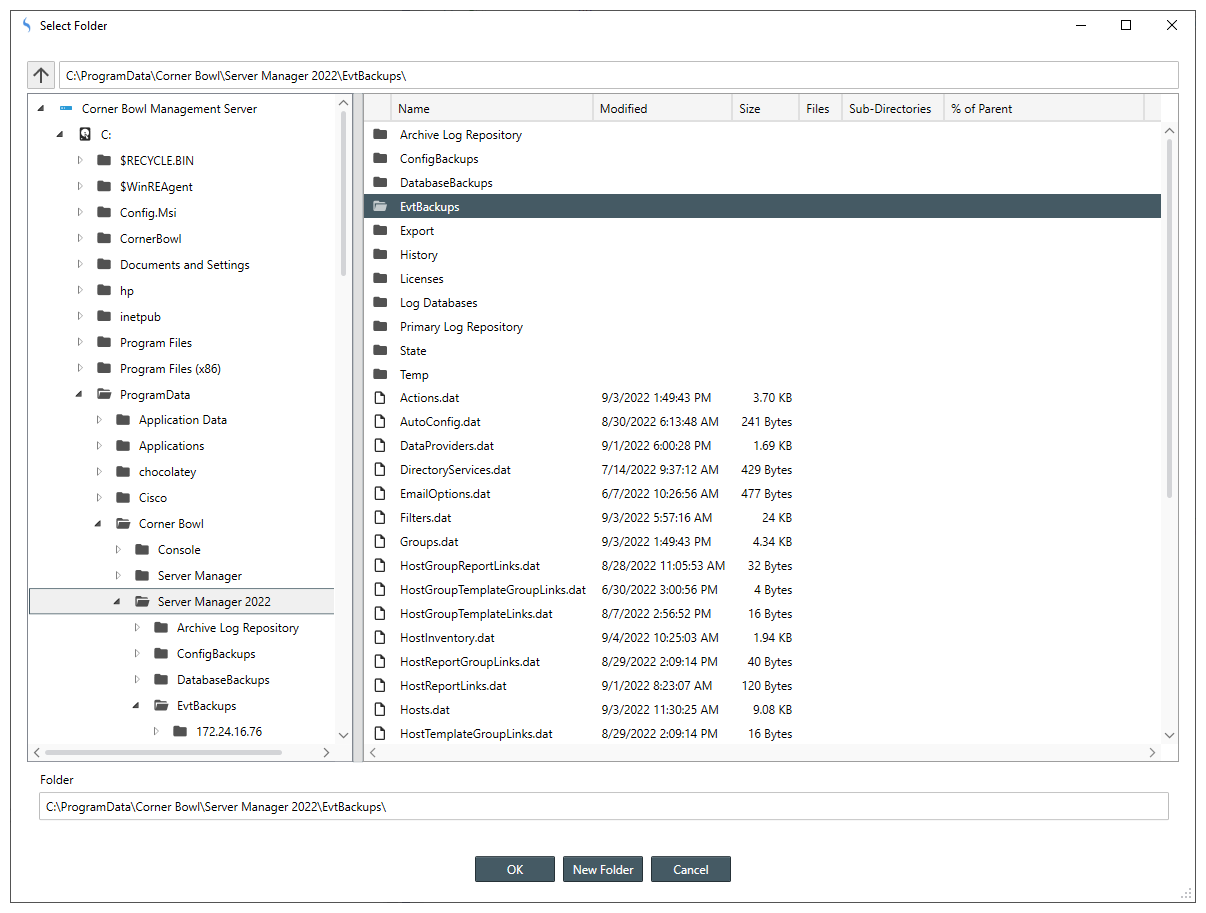Screen dimensions: 1206x913
Task: Expand the Program Files tree node
Action: (81, 343)
